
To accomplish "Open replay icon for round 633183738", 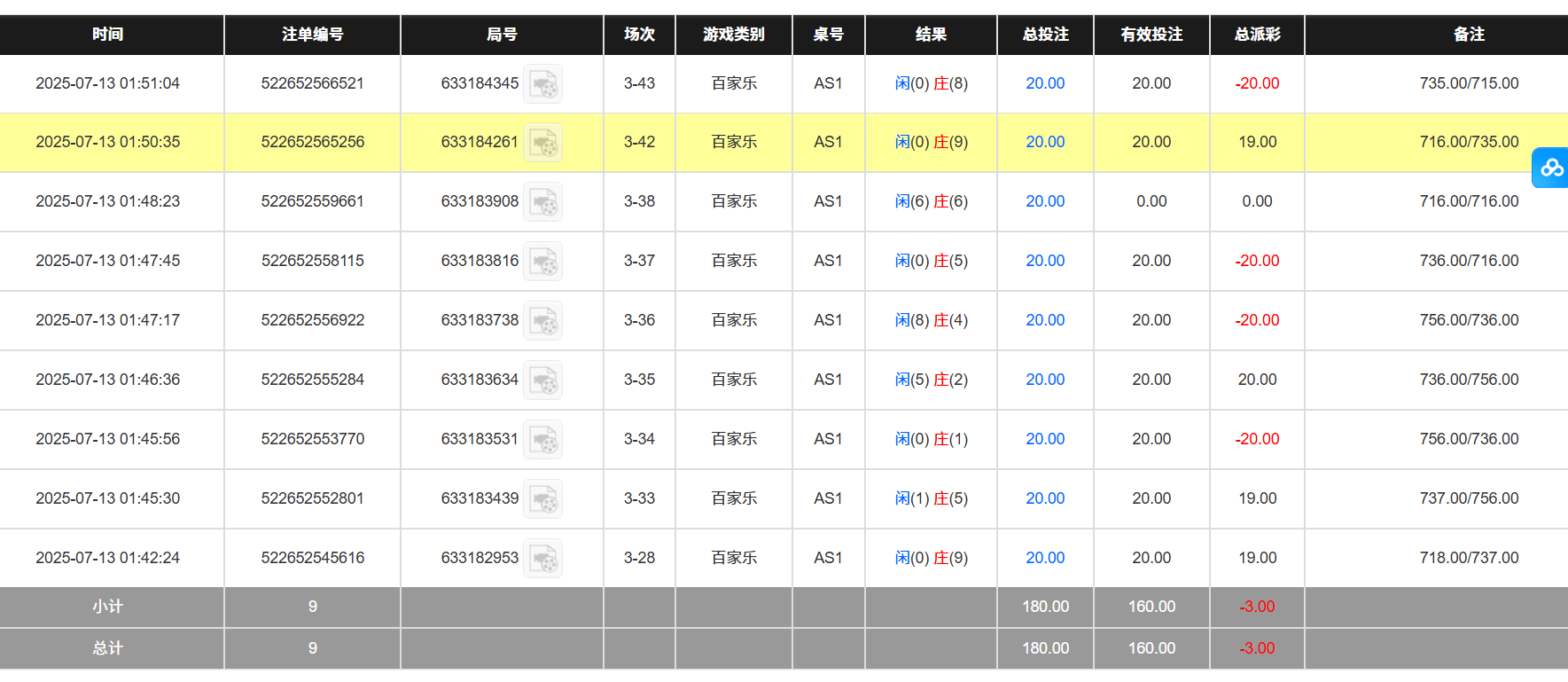I will (x=542, y=321).
